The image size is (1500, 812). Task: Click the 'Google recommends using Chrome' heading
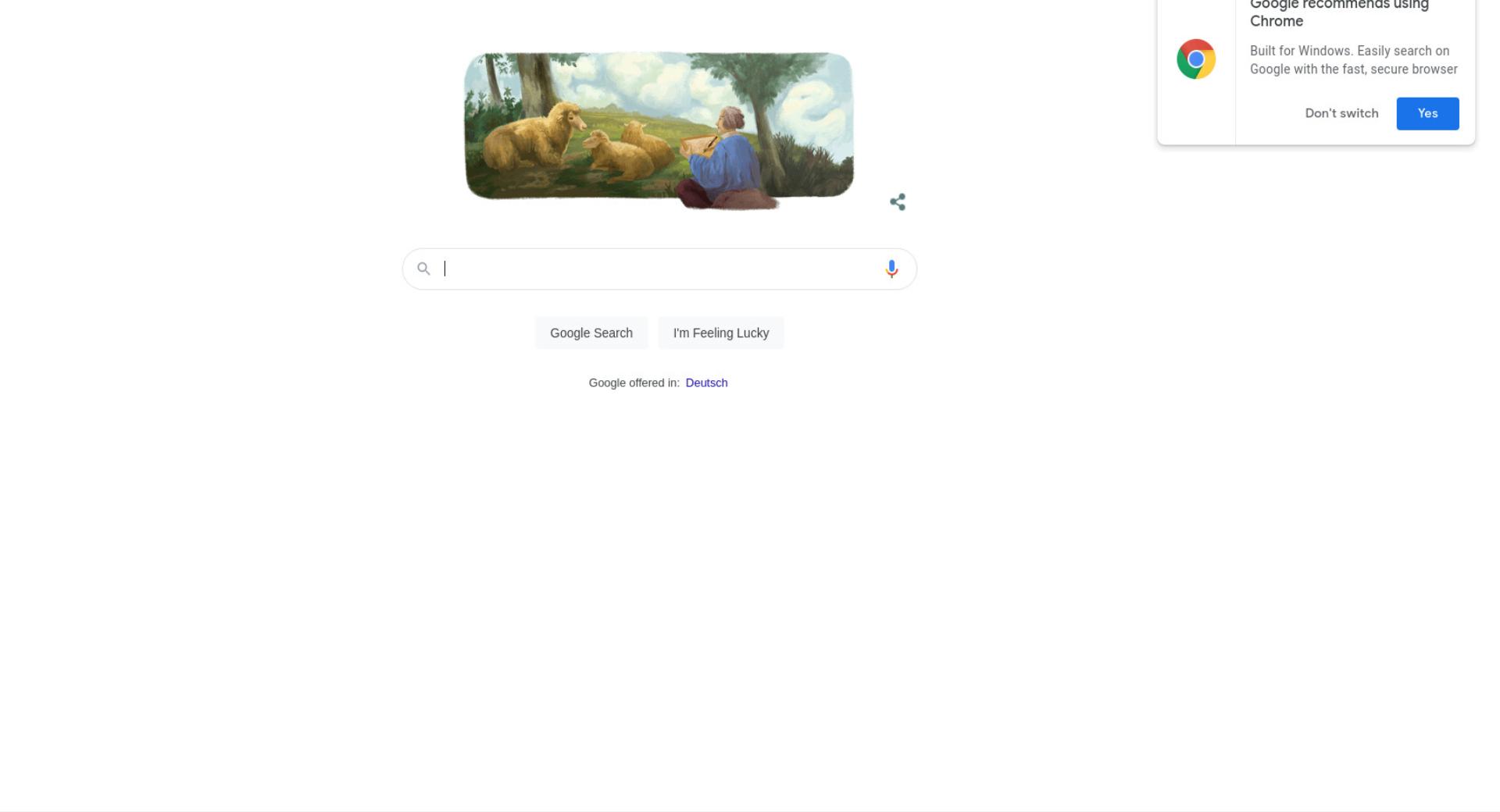(1339, 12)
